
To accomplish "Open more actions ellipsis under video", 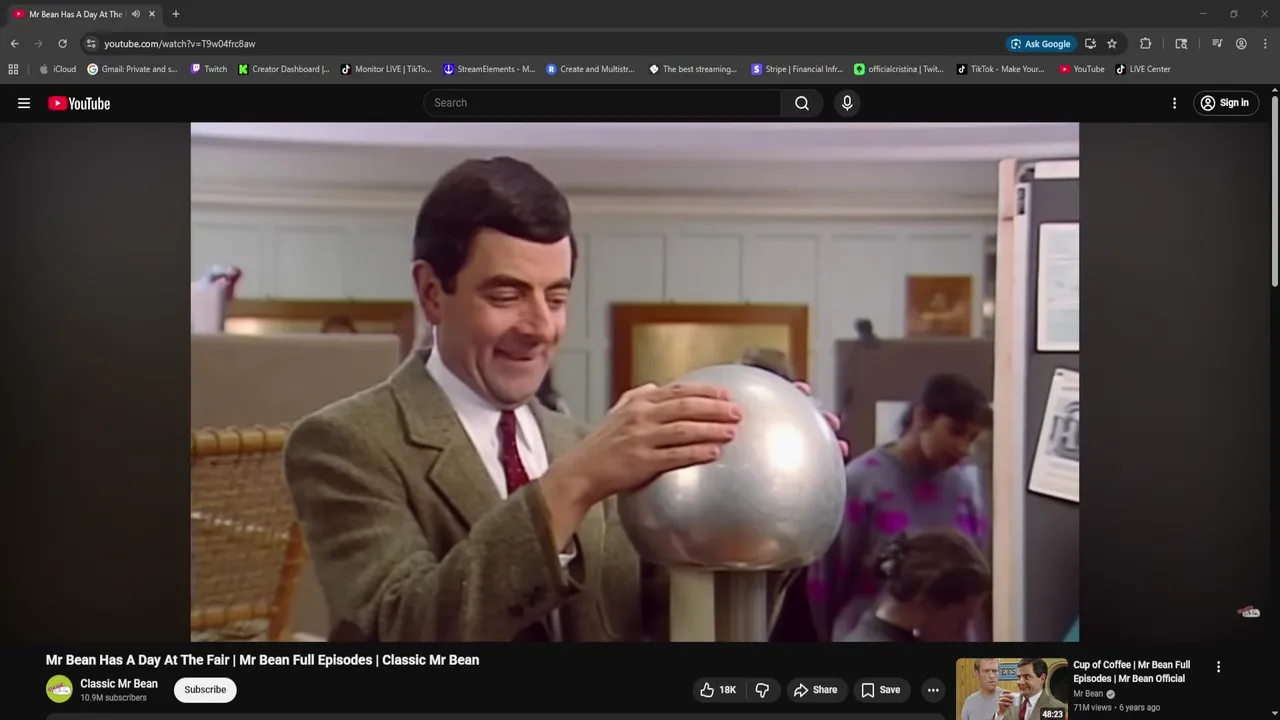I will pos(933,690).
